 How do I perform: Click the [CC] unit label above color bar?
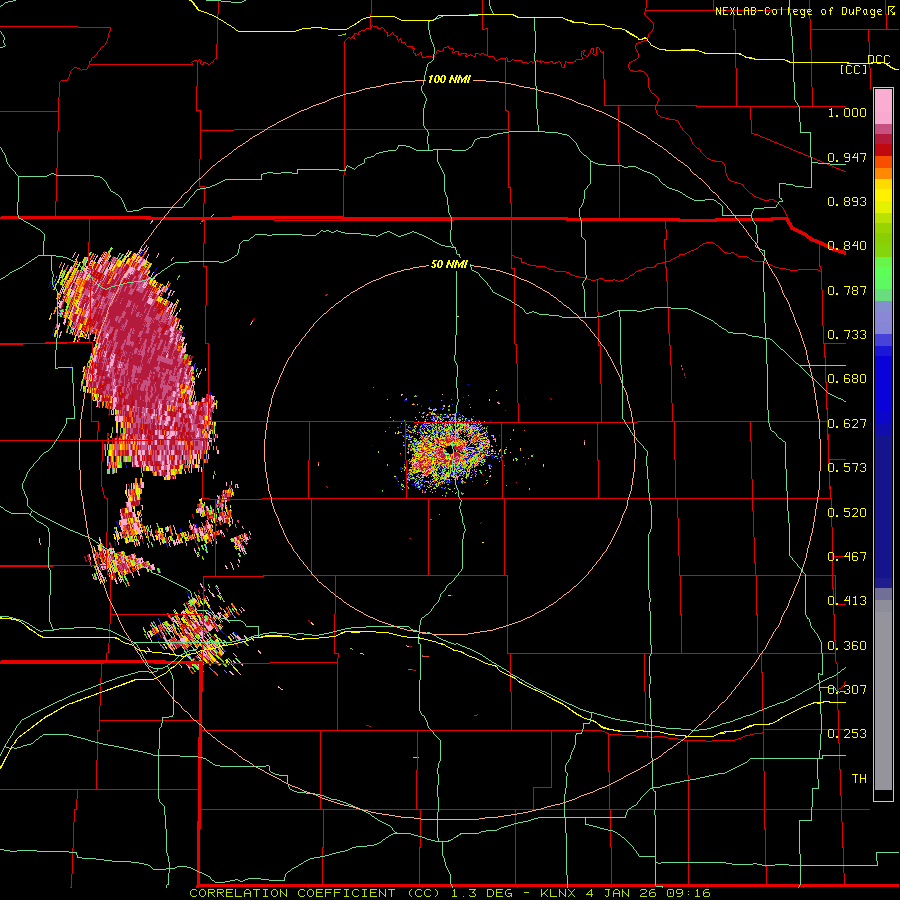coord(854,70)
